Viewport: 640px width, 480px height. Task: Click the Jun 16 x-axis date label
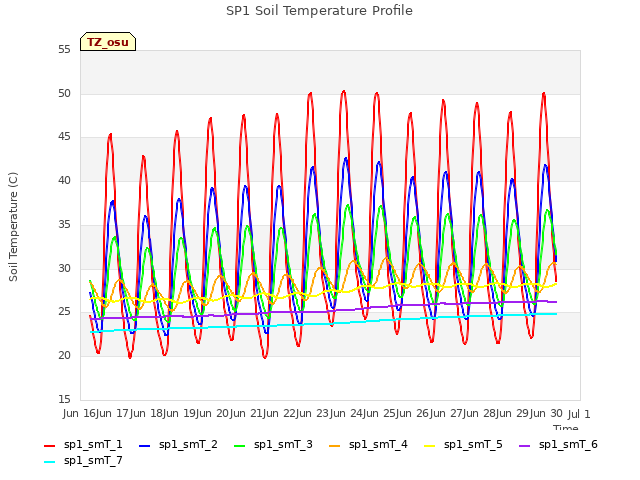pos(79,413)
